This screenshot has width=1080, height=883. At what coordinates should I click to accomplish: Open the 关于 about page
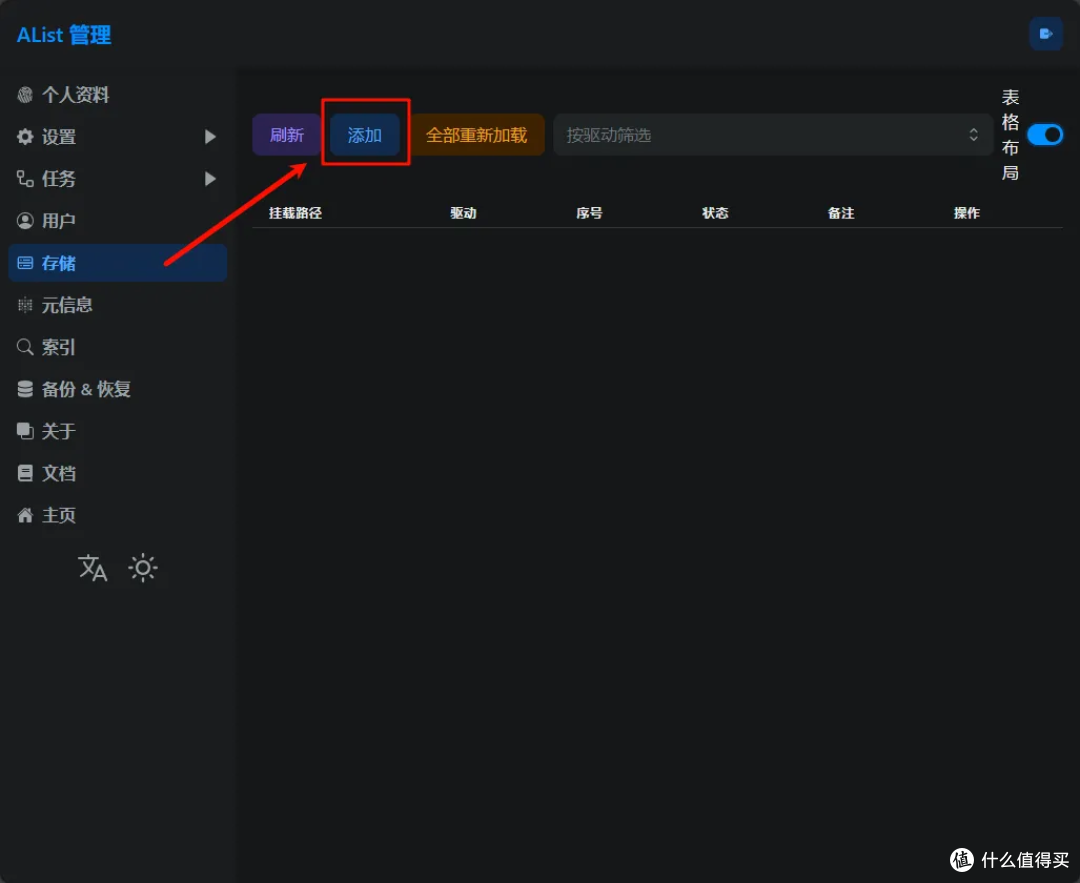point(118,431)
